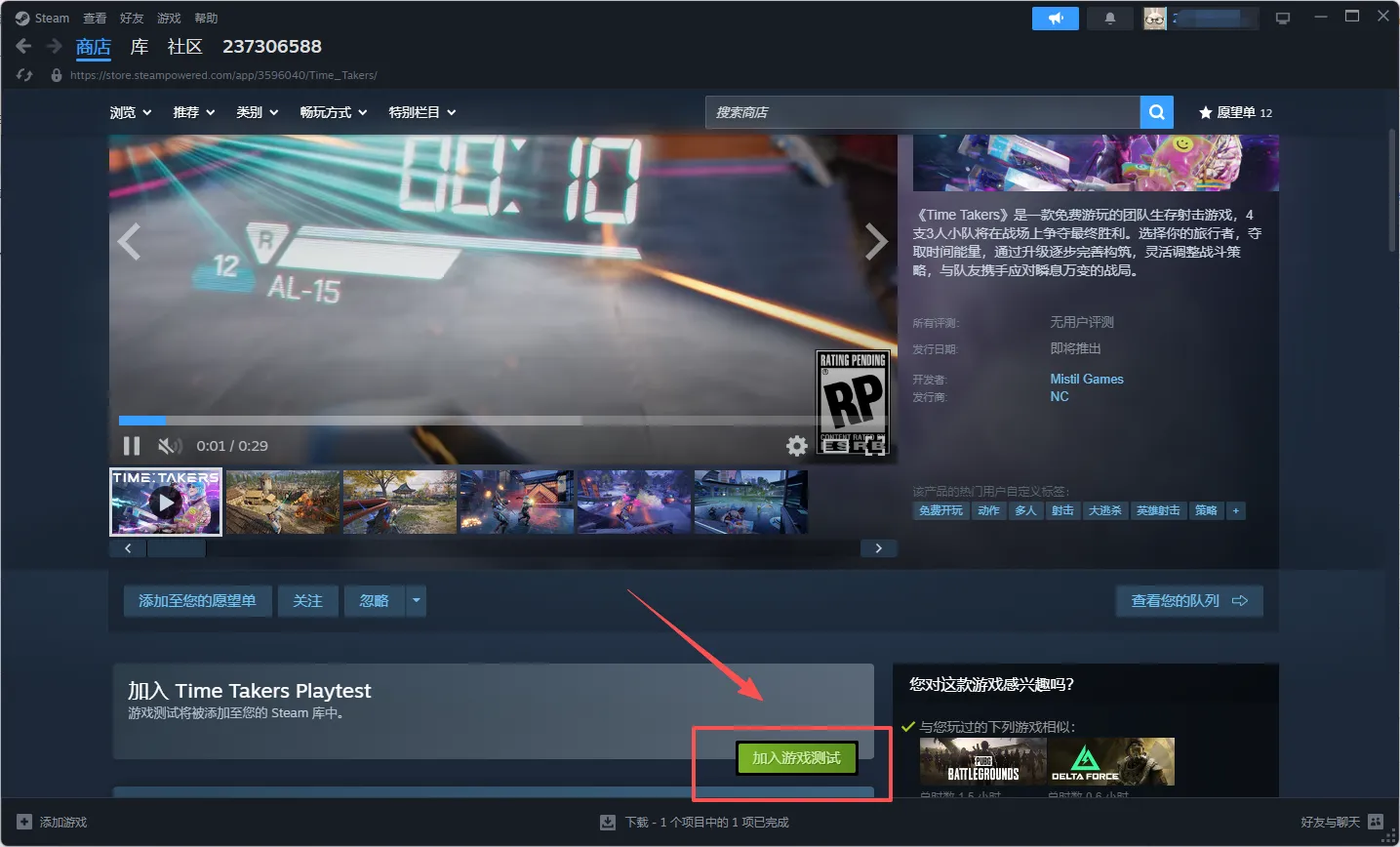Click the 多人 tag
This screenshot has width=1400, height=847.
[1025, 510]
